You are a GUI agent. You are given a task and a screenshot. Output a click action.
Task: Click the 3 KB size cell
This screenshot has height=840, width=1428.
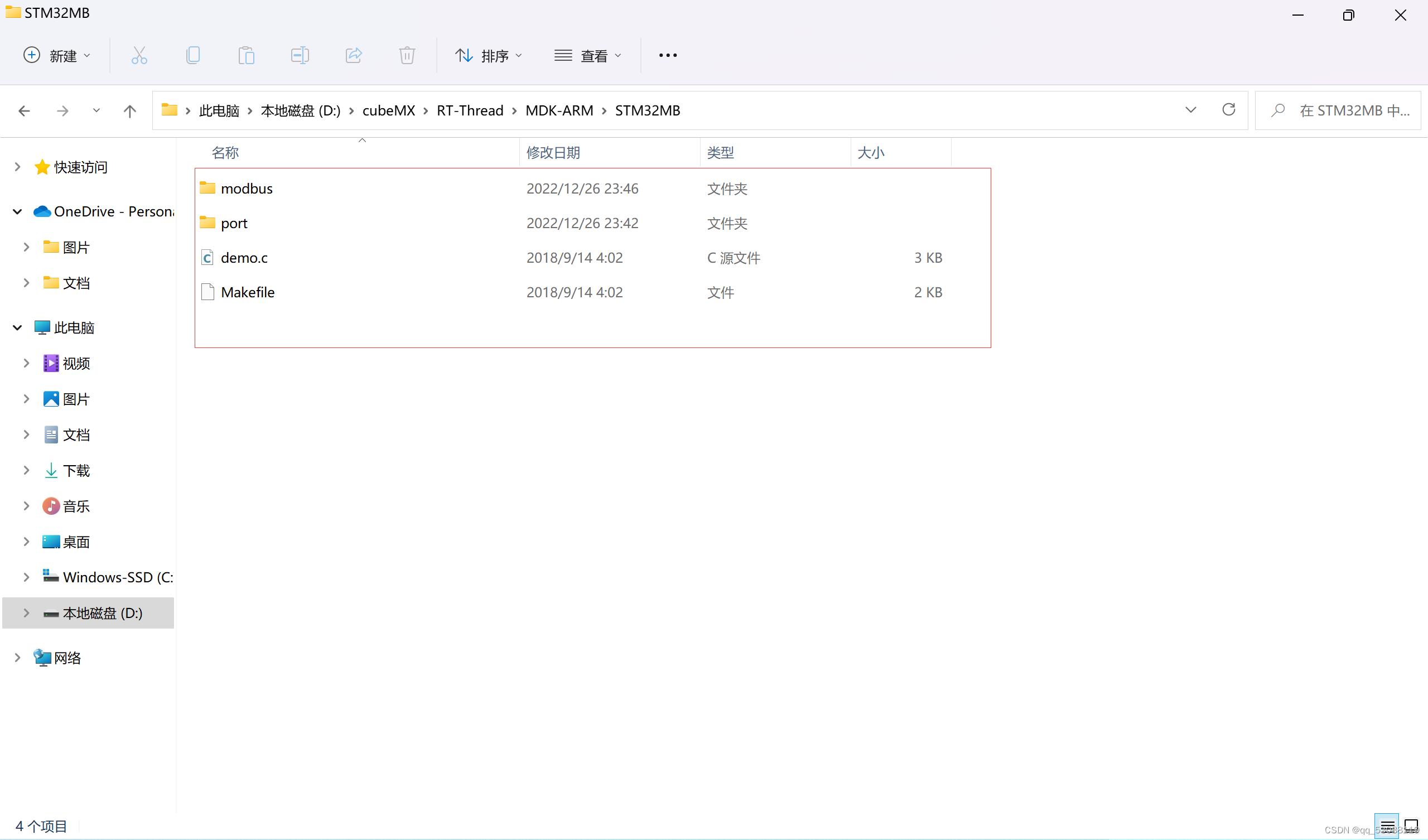928,258
